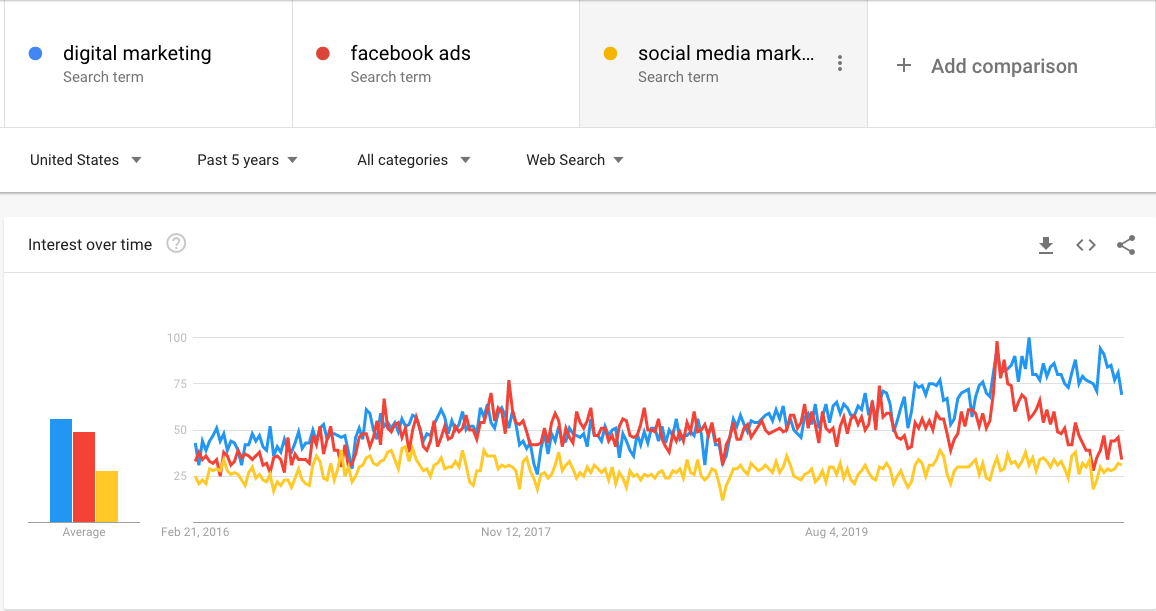Click the Add comparison button

(x=1004, y=66)
